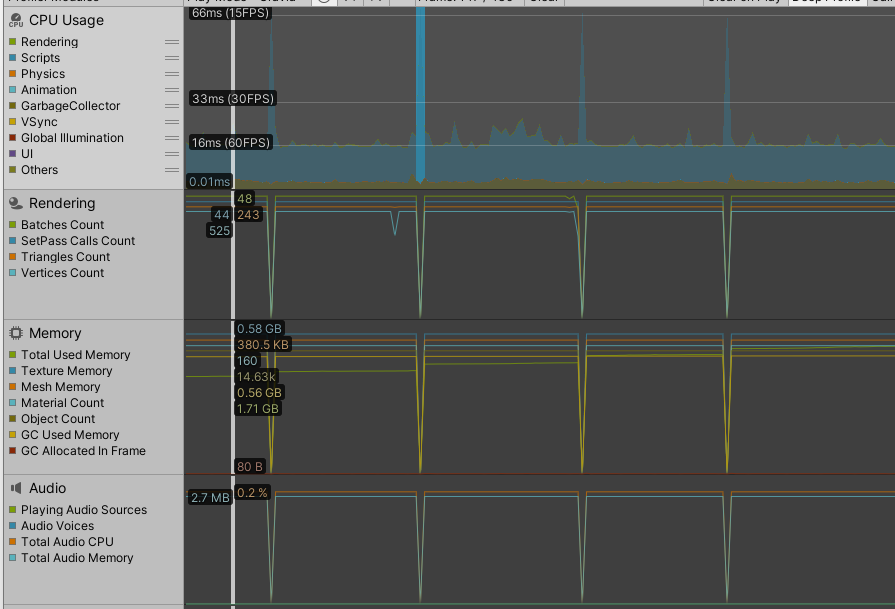The height and width of the screenshot is (609, 895).
Task: Click the white frame marker line
Action: point(232,300)
